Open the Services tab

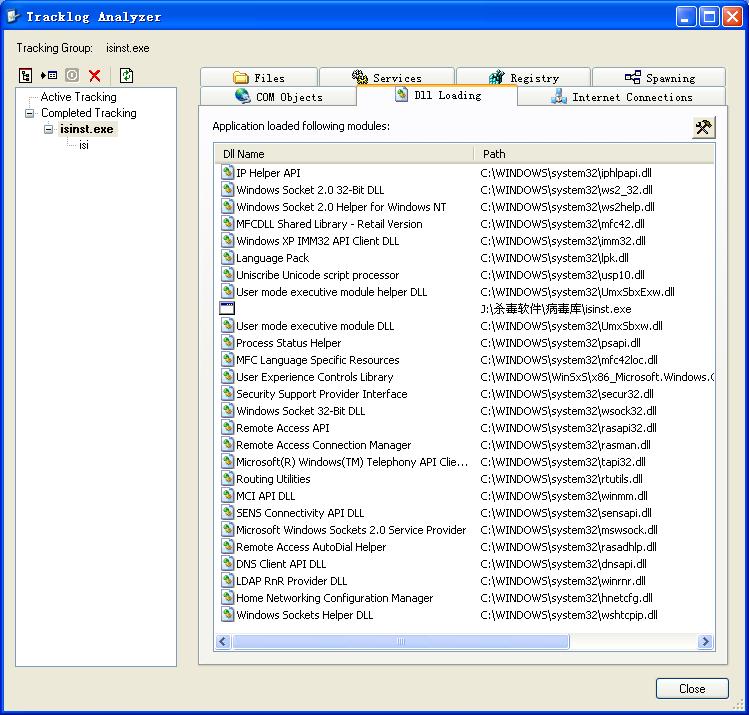(387, 78)
